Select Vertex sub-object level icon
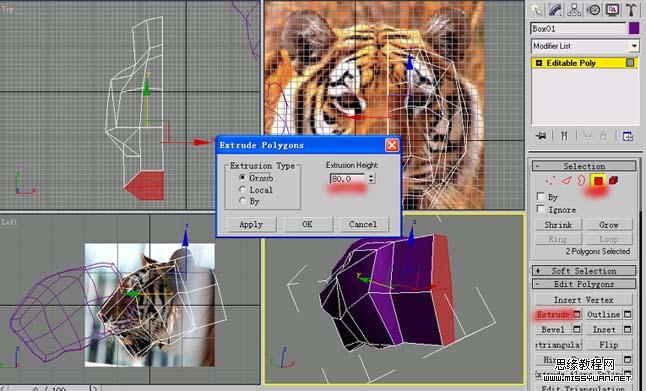This screenshot has height=391, width=646. (x=550, y=180)
